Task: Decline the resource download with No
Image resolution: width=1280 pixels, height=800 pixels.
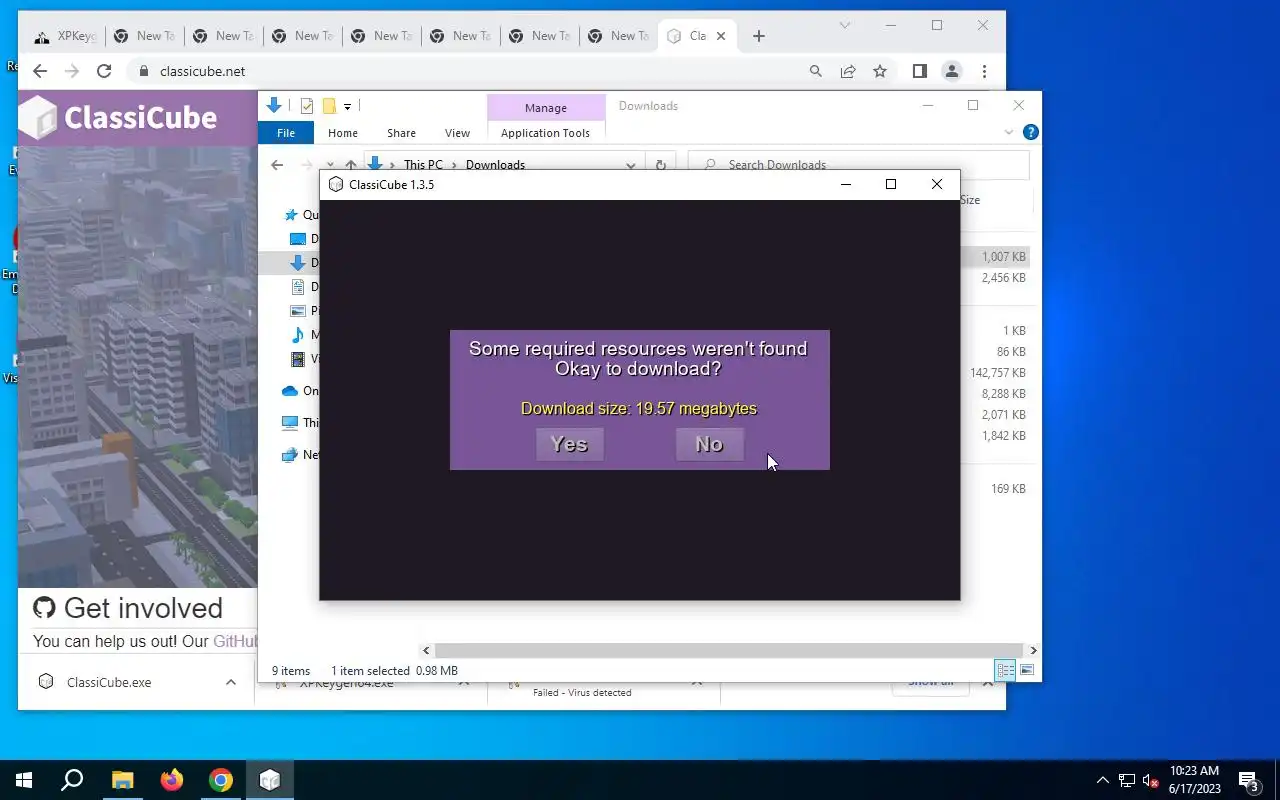Action: click(x=709, y=444)
